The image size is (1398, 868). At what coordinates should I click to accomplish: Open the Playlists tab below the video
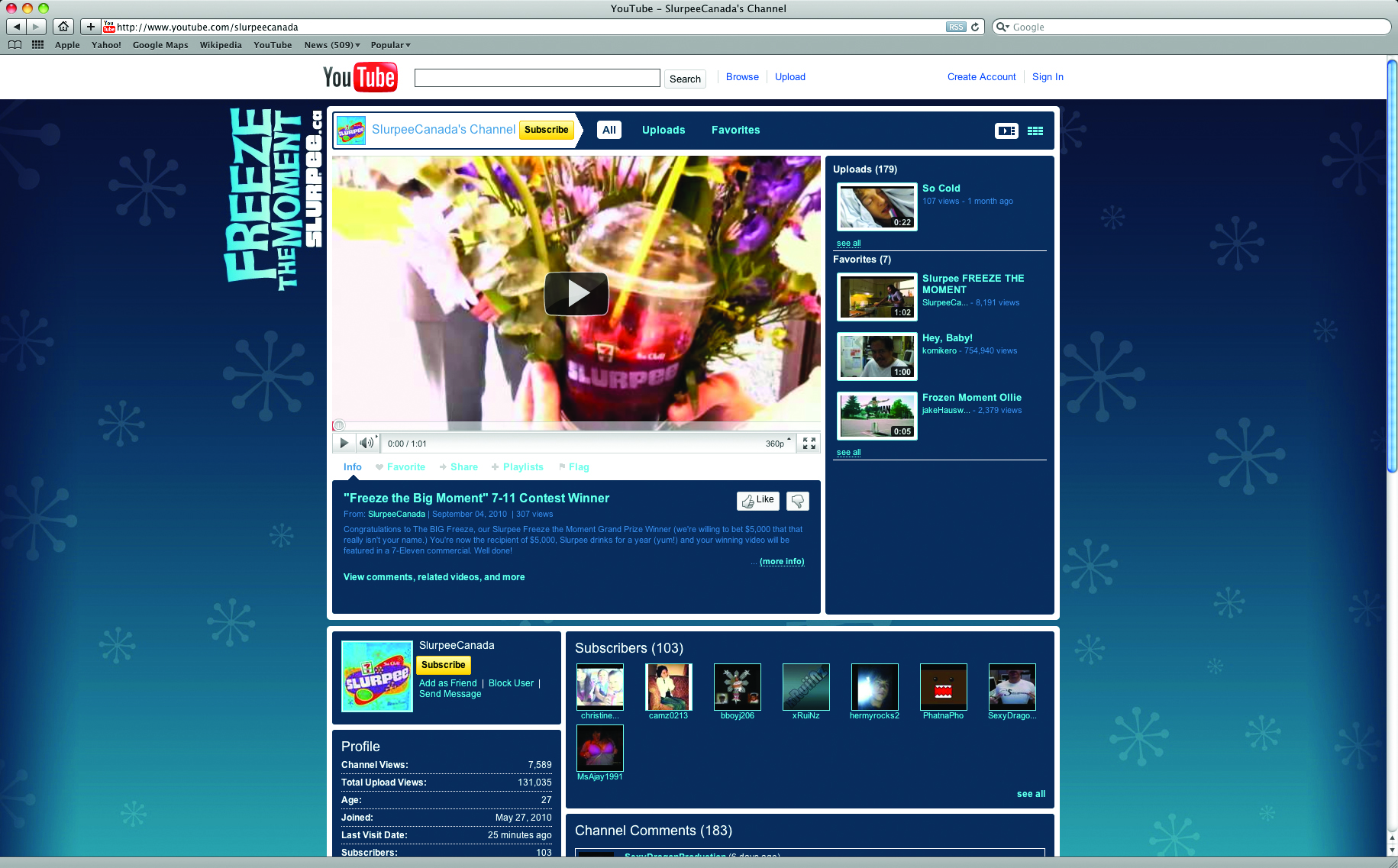(x=518, y=467)
